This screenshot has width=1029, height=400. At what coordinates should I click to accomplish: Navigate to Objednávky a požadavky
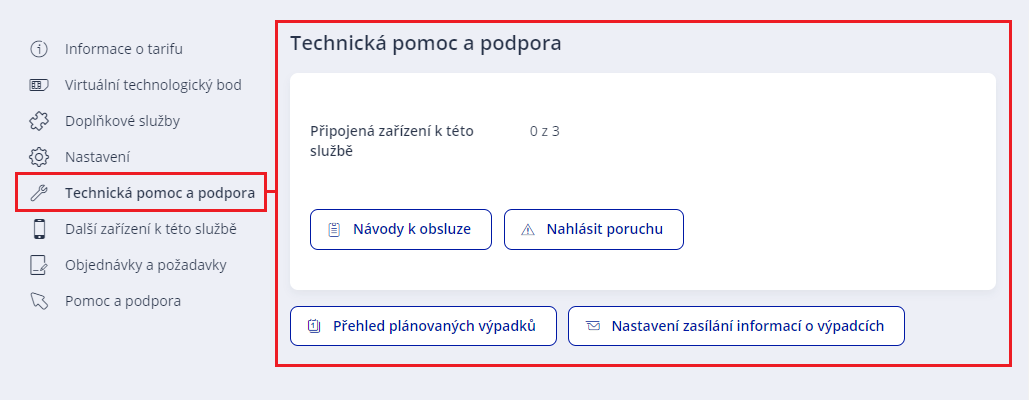(x=146, y=265)
